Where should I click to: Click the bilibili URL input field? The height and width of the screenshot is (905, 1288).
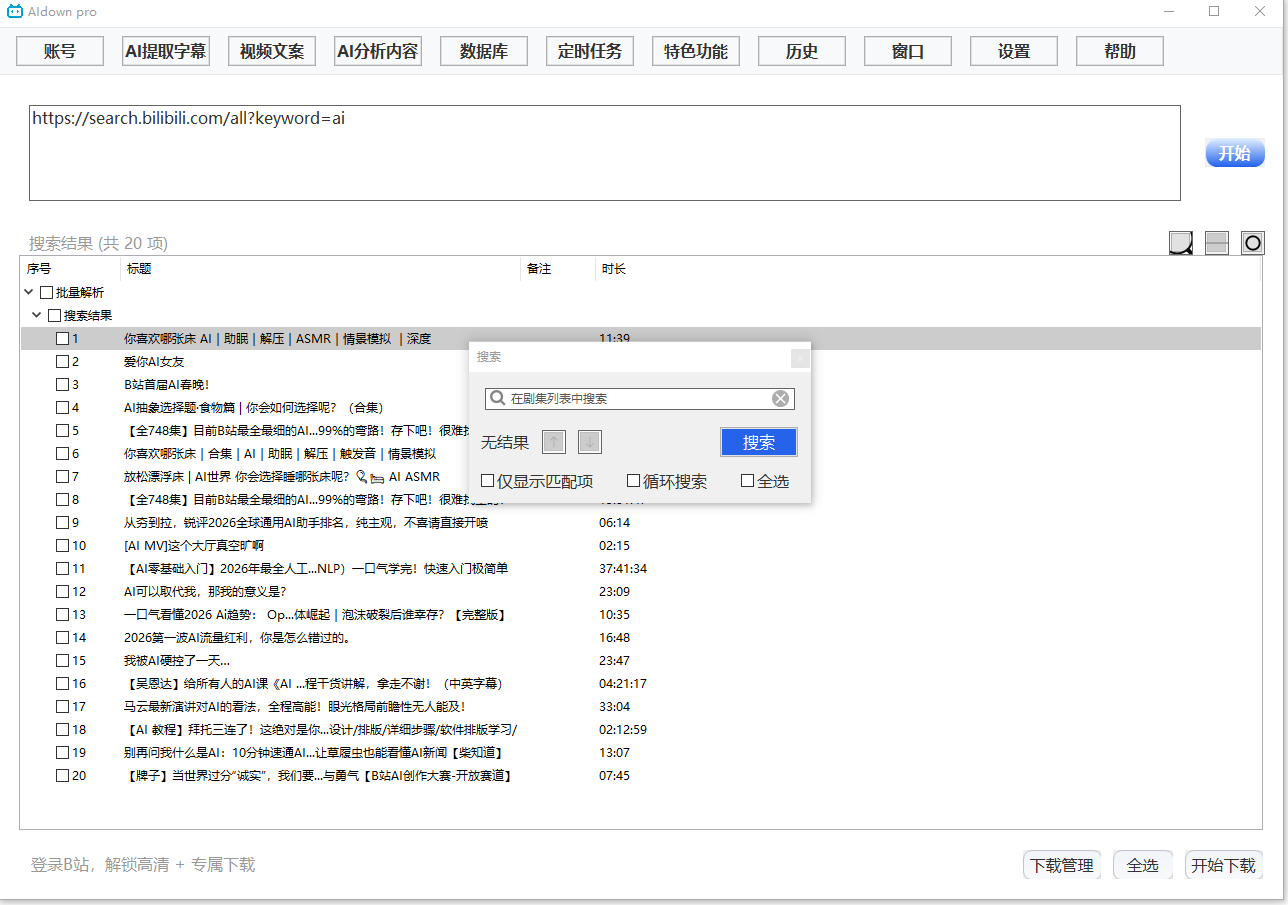(600, 150)
